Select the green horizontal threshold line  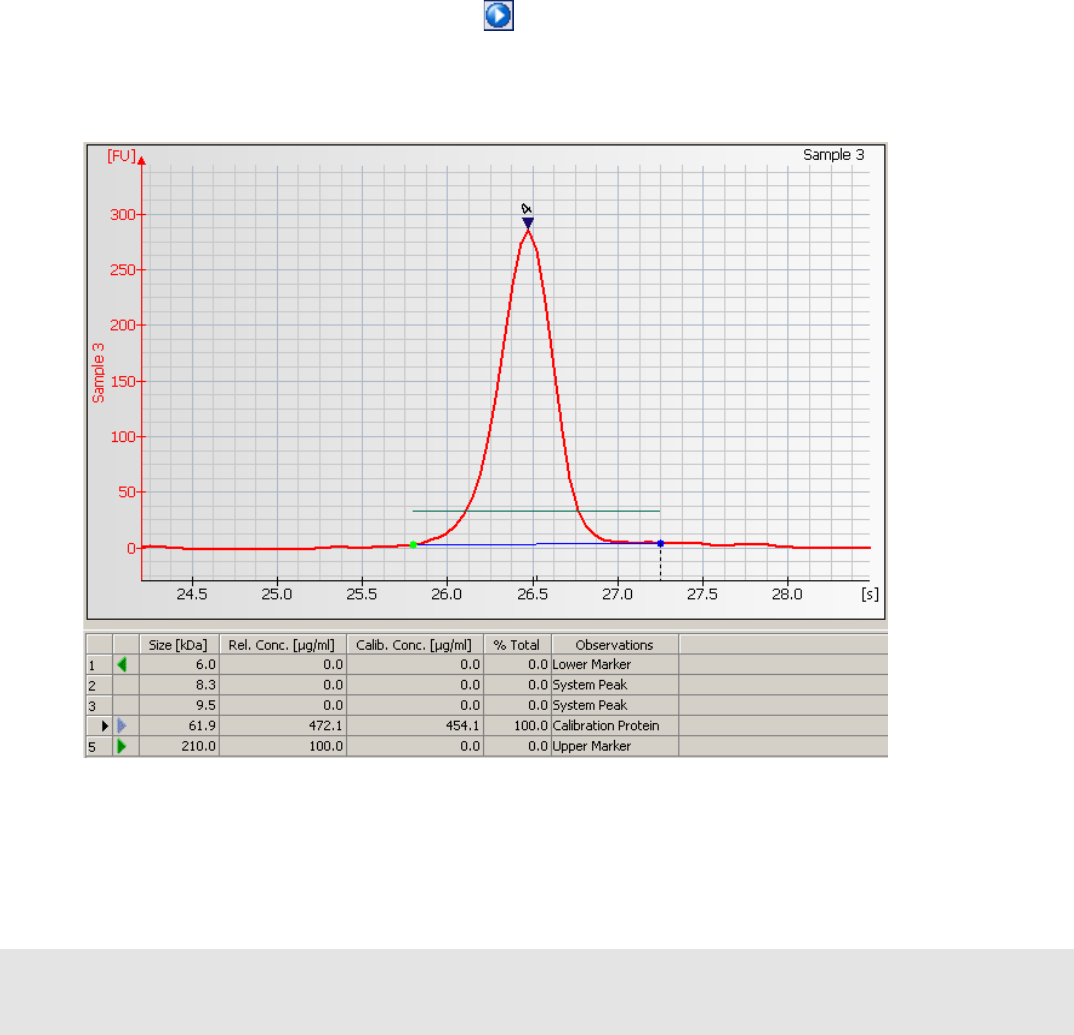536,511
